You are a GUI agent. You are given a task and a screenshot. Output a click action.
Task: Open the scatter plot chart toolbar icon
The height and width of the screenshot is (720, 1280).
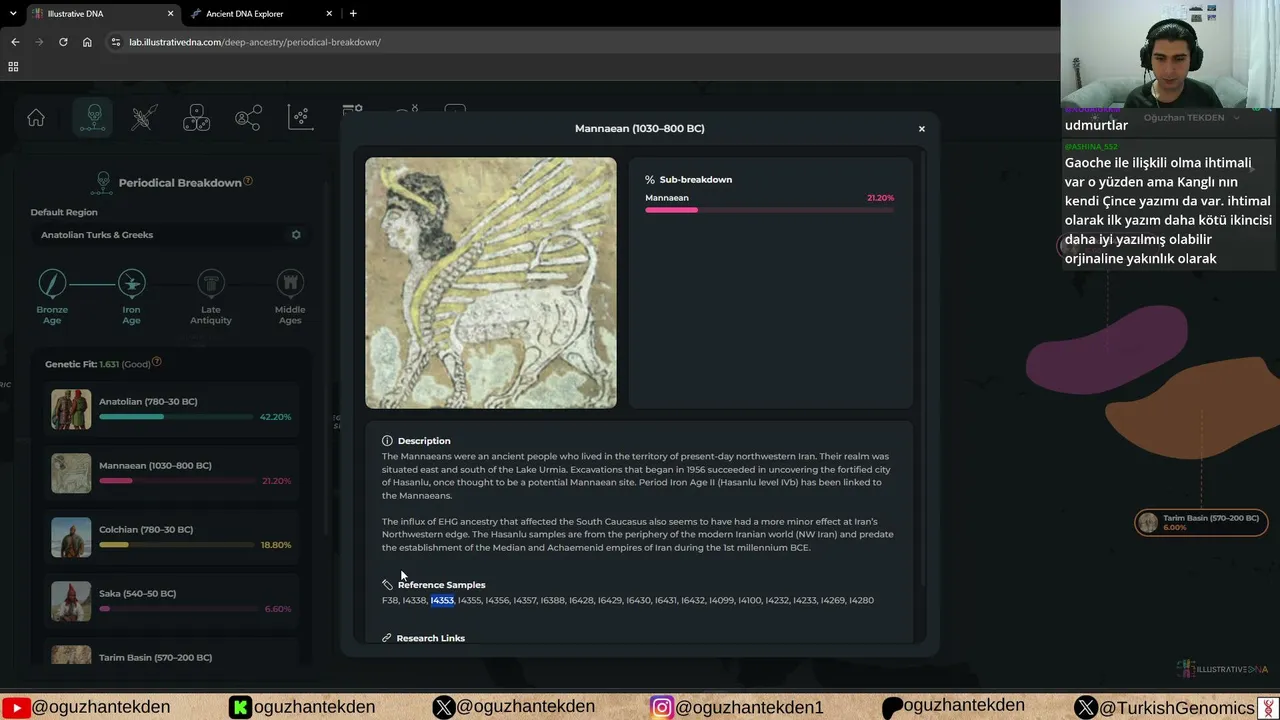300,118
